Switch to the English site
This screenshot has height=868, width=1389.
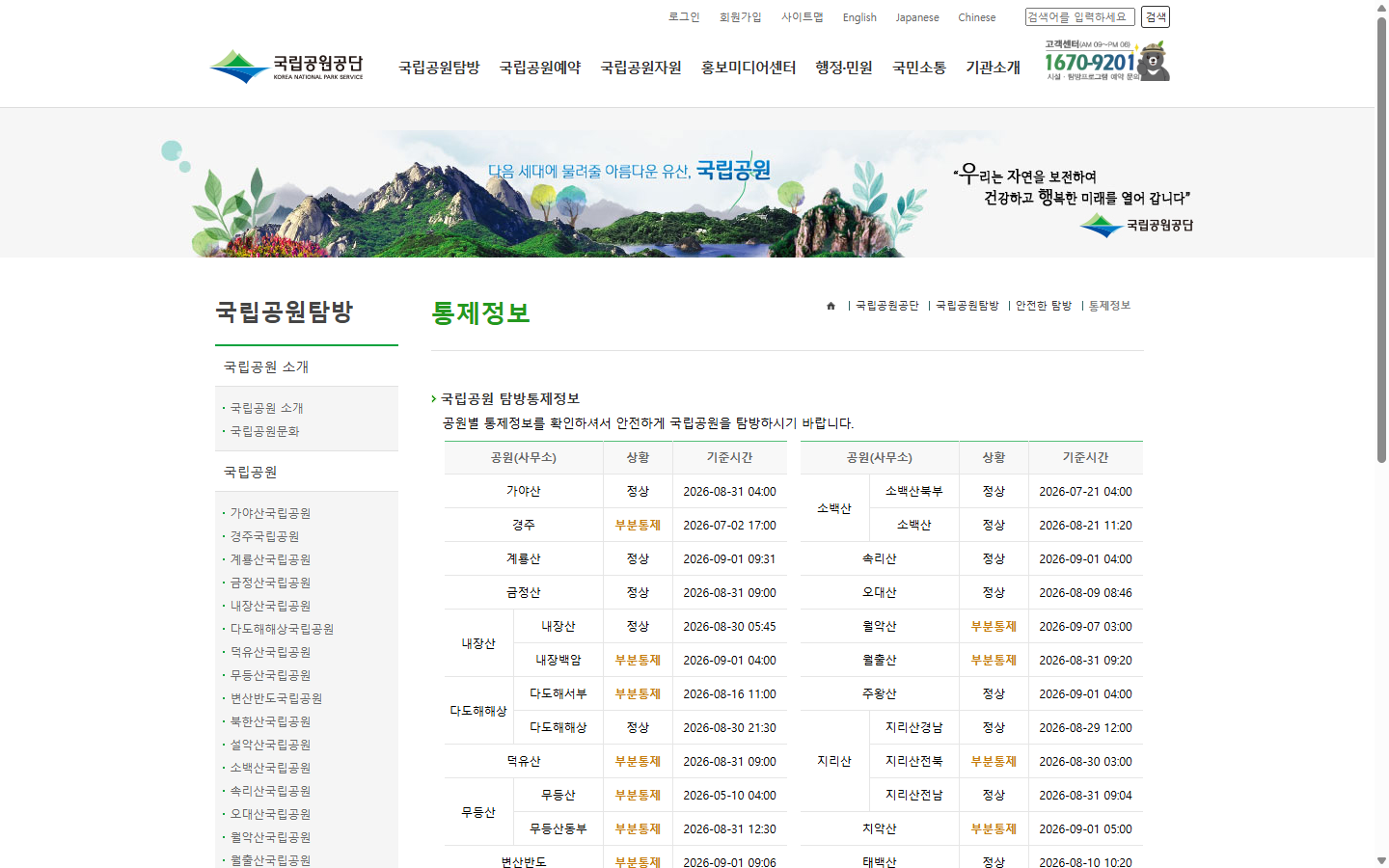point(859,17)
